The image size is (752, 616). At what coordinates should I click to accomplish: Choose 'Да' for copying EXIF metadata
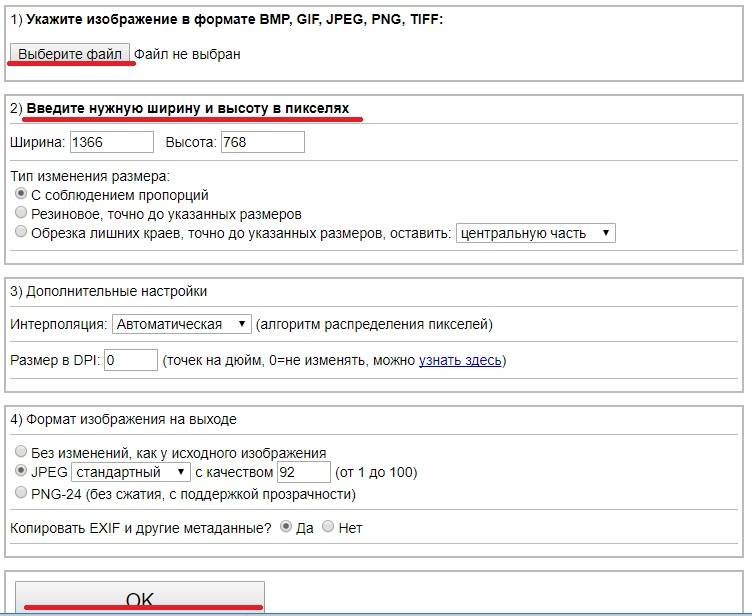tap(286, 527)
